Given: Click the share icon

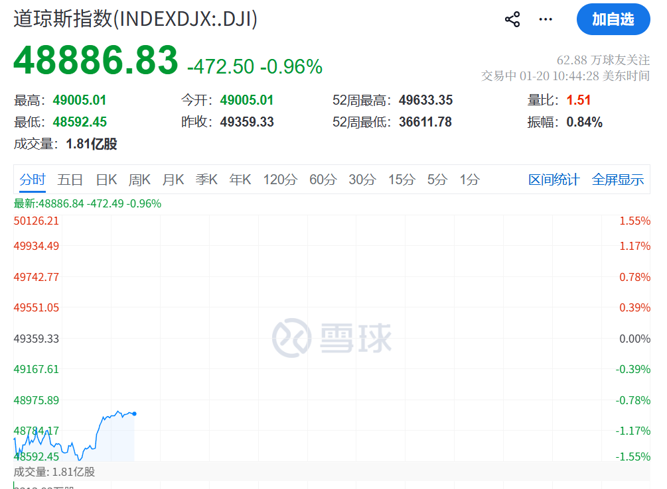Looking at the screenshot, I should tap(513, 19).
